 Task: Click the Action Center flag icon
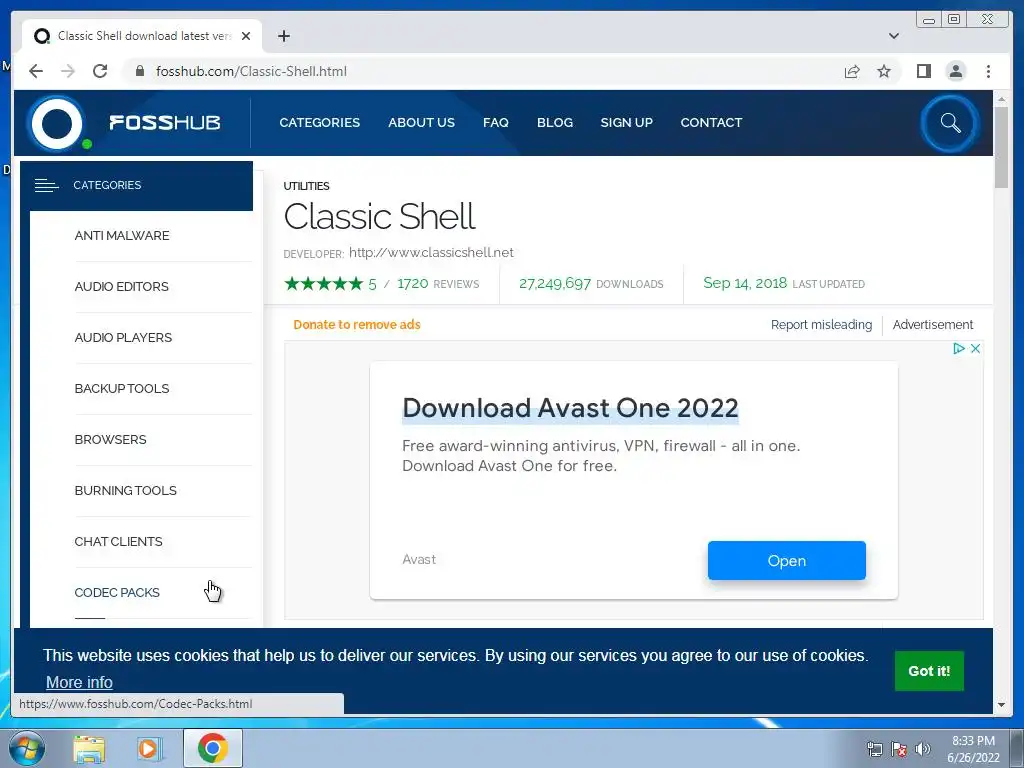click(899, 749)
